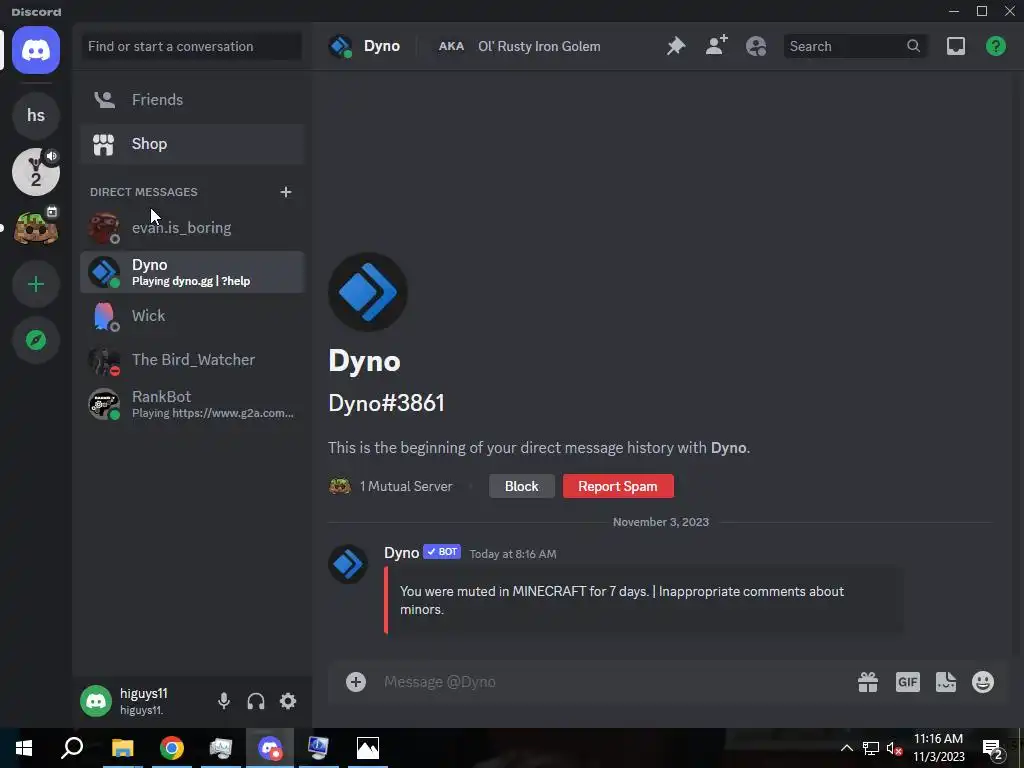Explore discoverable servers compass icon

click(x=36, y=340)
